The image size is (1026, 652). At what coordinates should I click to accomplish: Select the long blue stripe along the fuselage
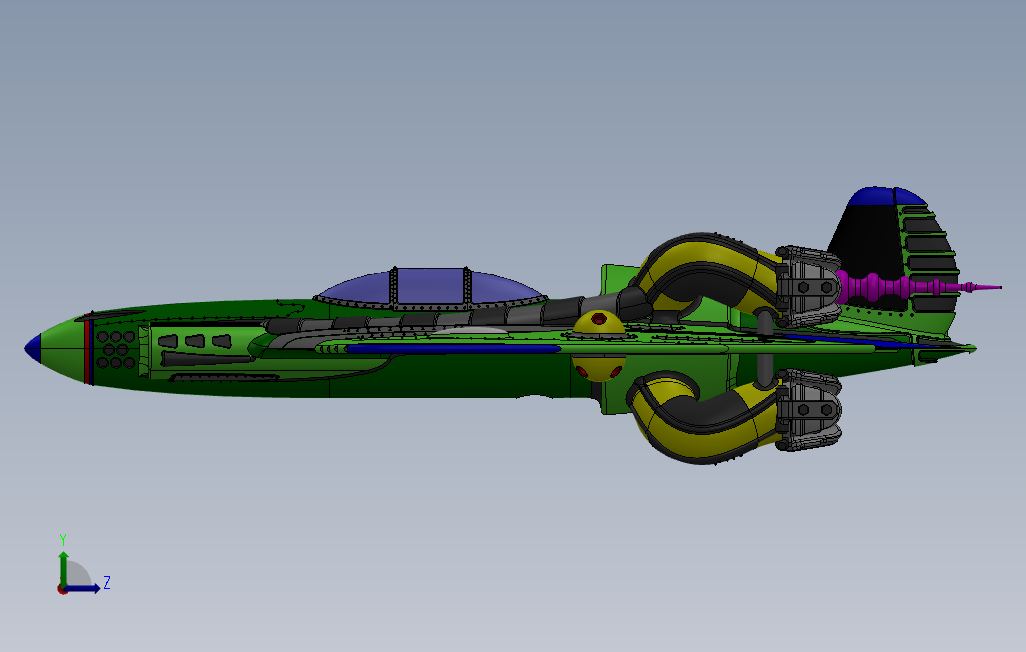(x=453, y=350)
